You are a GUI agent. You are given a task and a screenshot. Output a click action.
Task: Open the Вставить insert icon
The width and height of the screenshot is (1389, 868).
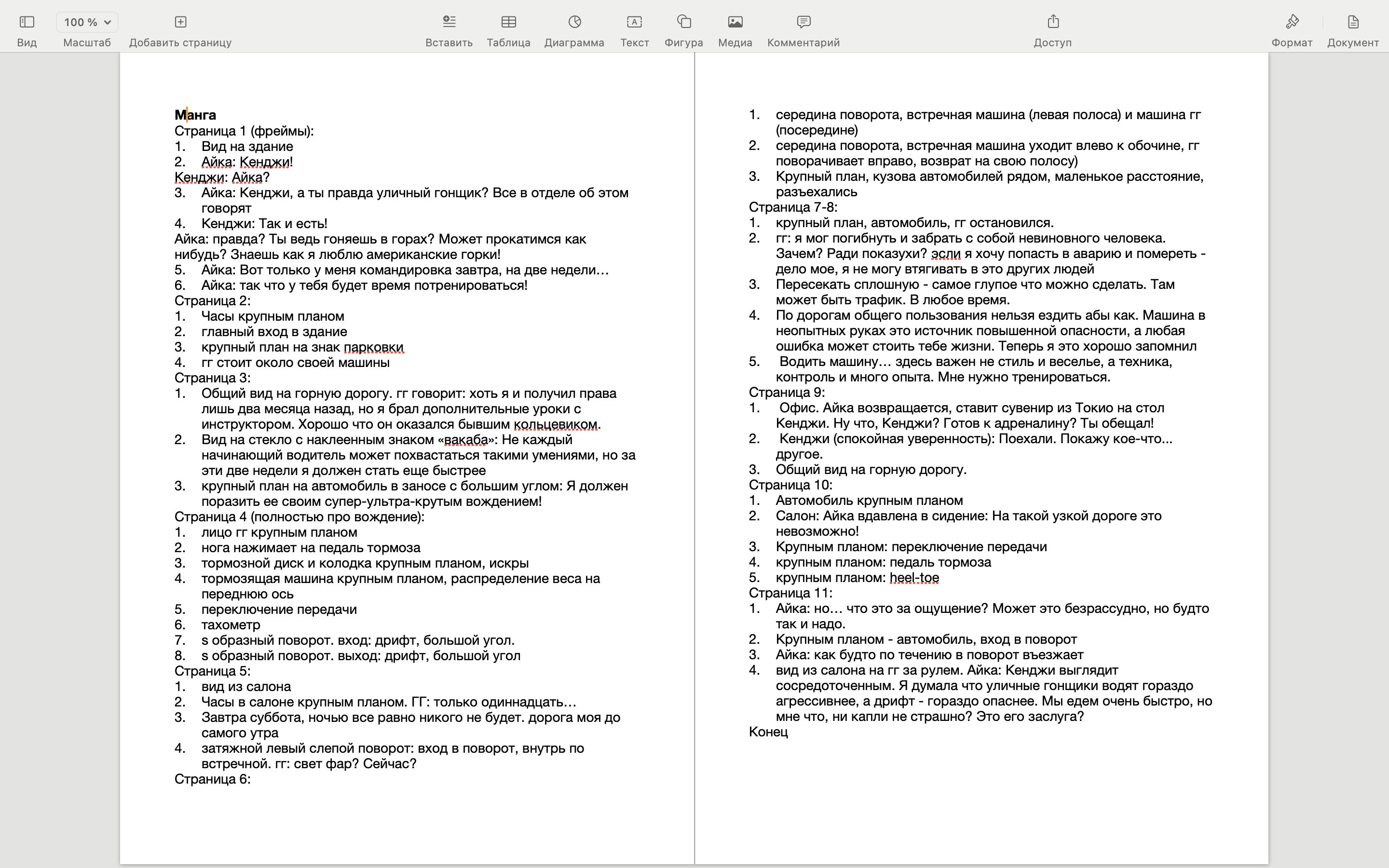(449, 22)
